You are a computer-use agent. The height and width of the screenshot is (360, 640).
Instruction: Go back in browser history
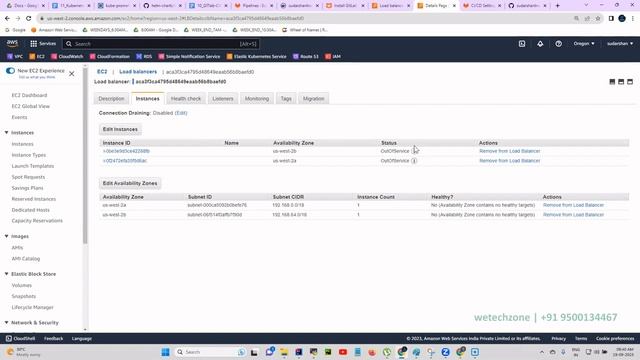click(x=7, y=18)
